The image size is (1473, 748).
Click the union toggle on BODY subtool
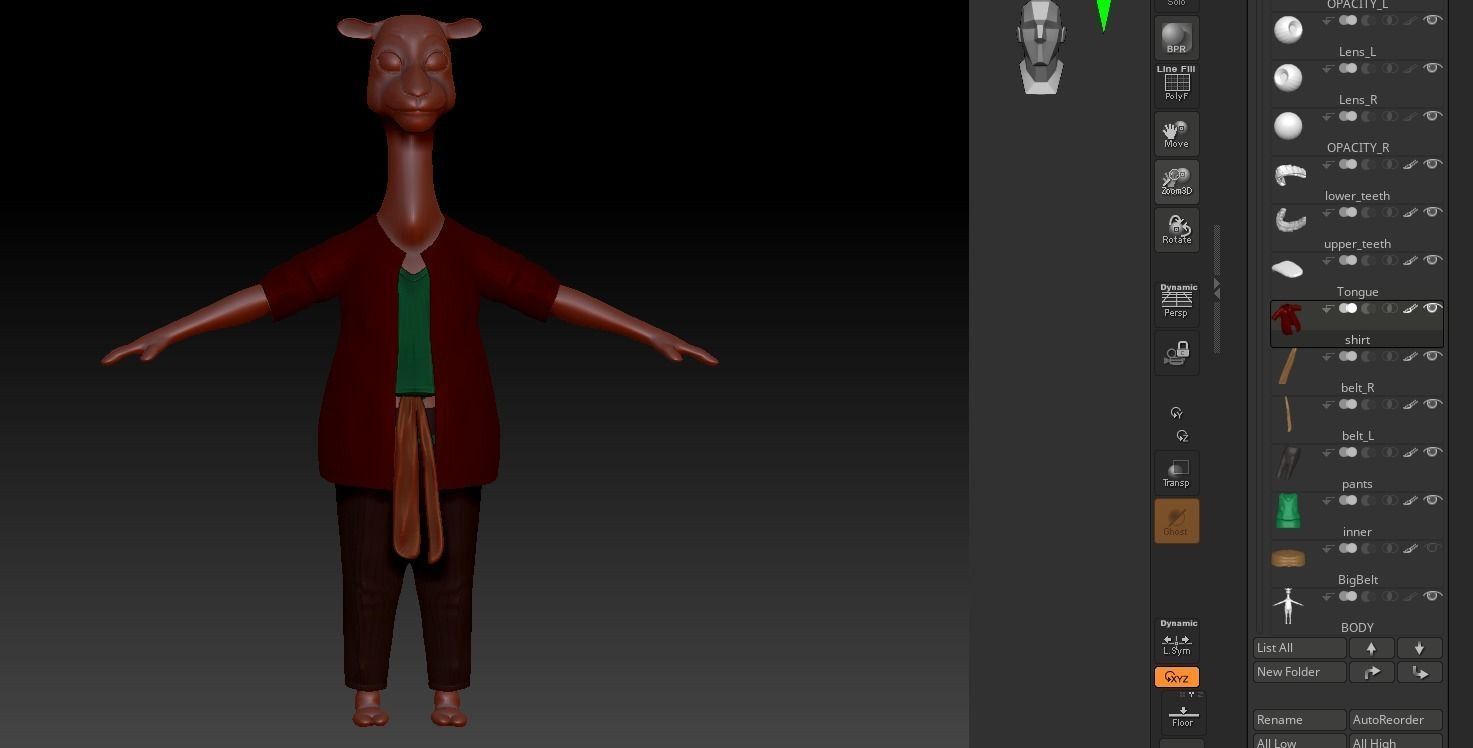(1348, 596)
